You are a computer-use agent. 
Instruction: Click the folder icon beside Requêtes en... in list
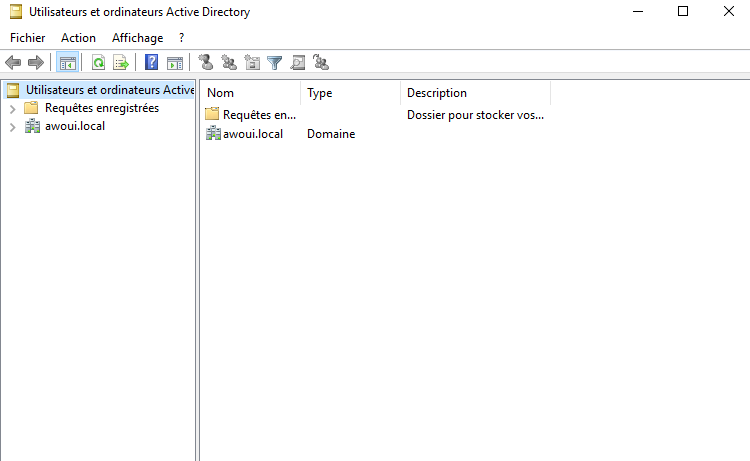click(x=212, y=114)
